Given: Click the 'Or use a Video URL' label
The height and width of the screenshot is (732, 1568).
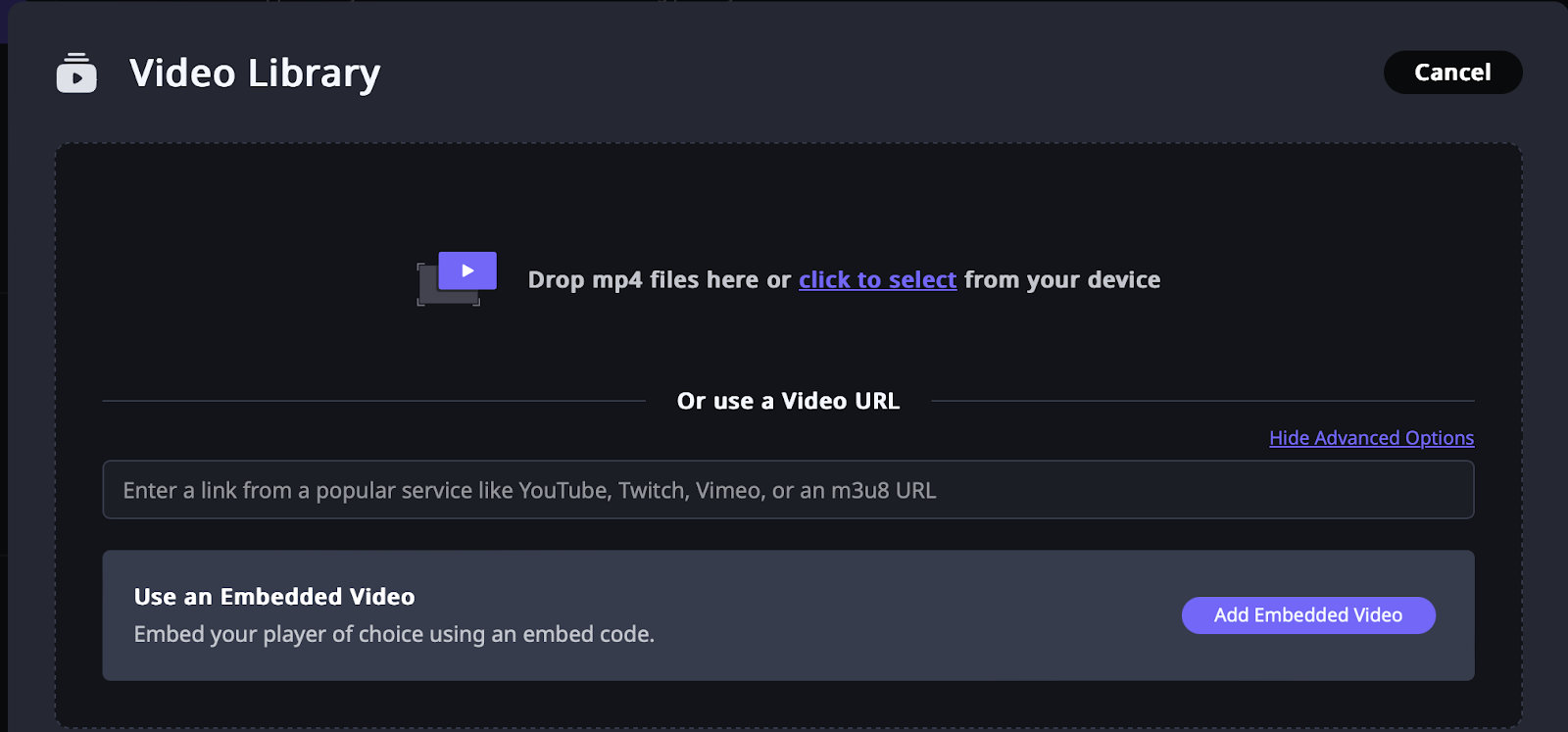Looking at the screenshot, I should click(788, 401).
